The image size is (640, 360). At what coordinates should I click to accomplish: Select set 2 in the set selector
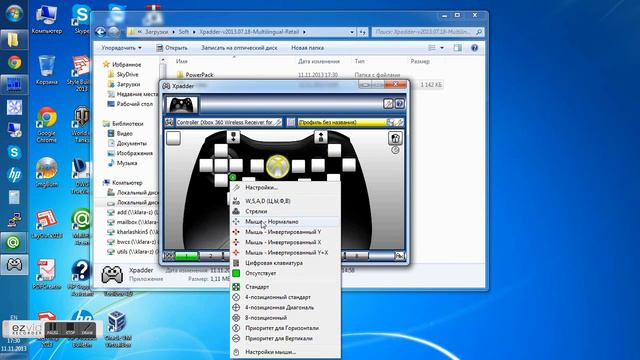tap(211, 256)
